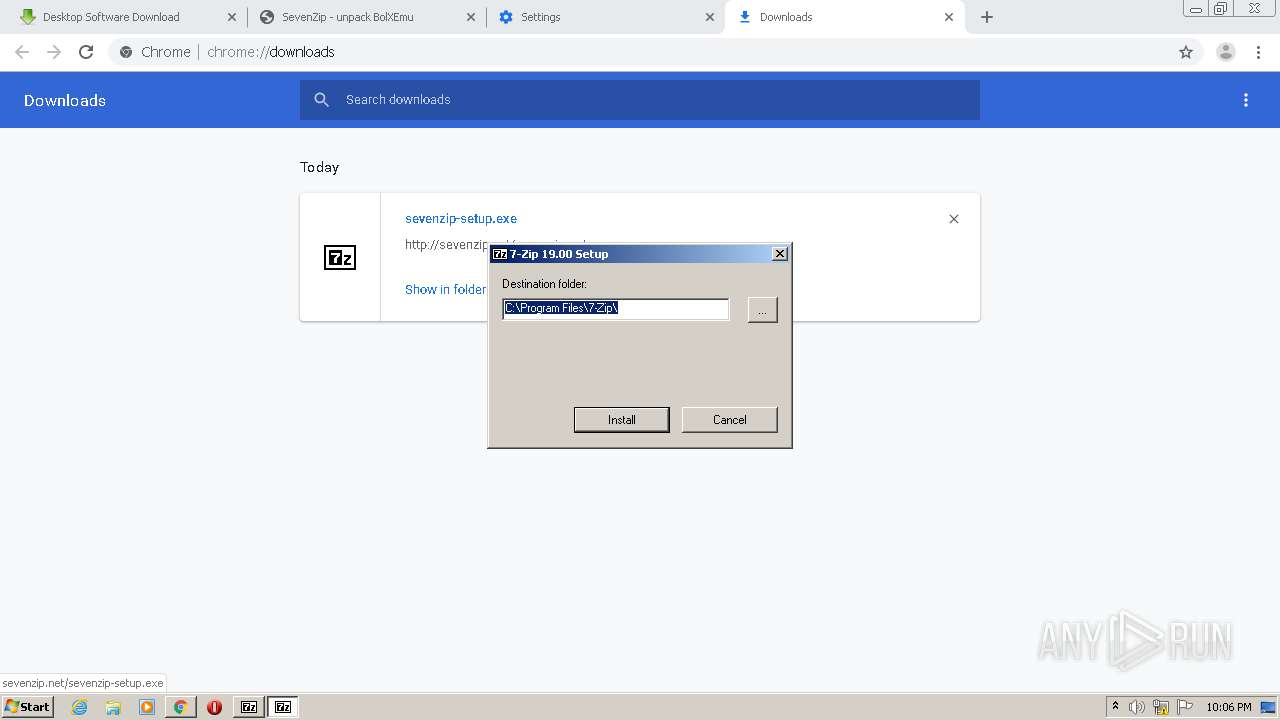Select the active 7z Setup taskbar button
The height and width of the screenshot is (720, 1280).
tap(283, 707)
